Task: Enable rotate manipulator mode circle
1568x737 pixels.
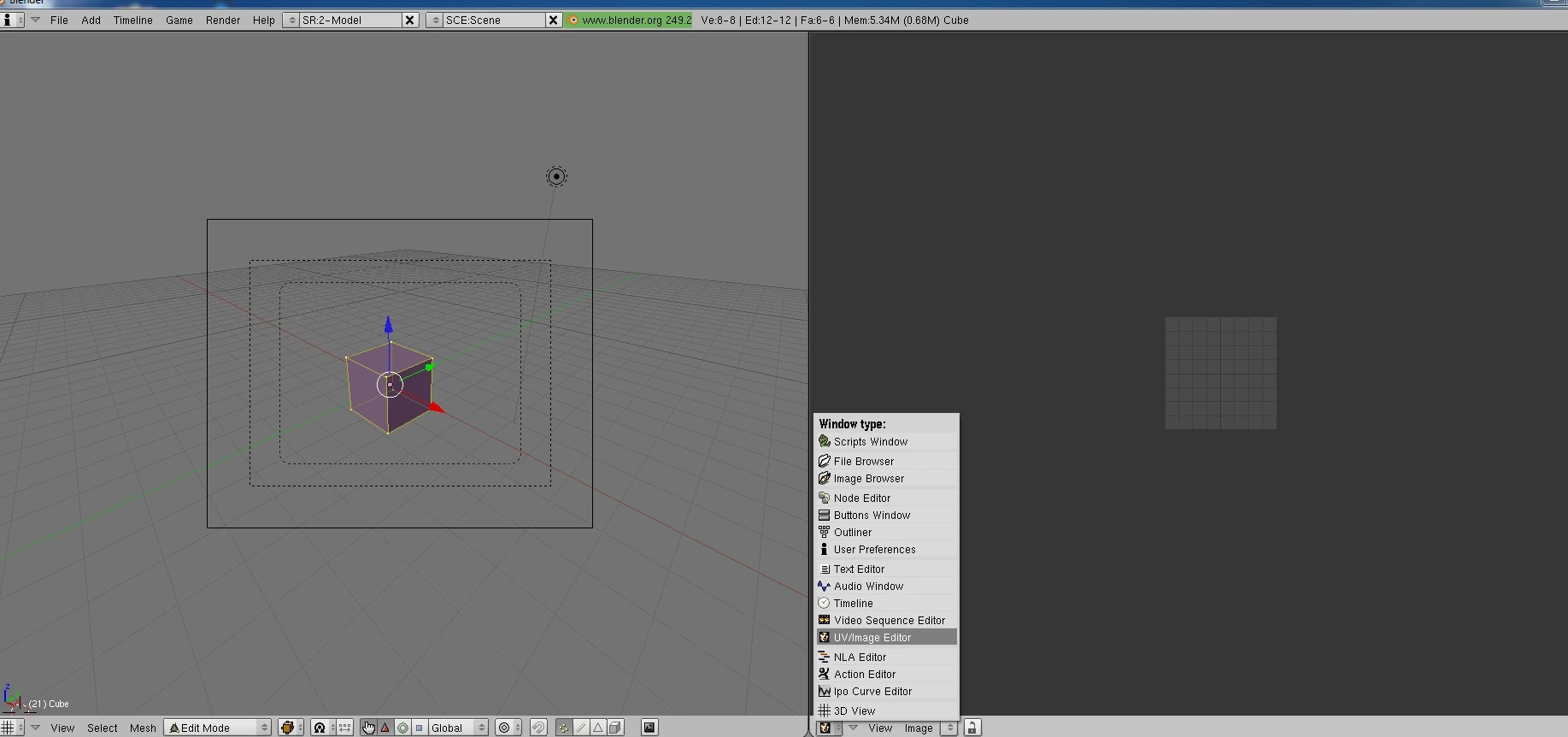Action: click(x=402, y=728)
